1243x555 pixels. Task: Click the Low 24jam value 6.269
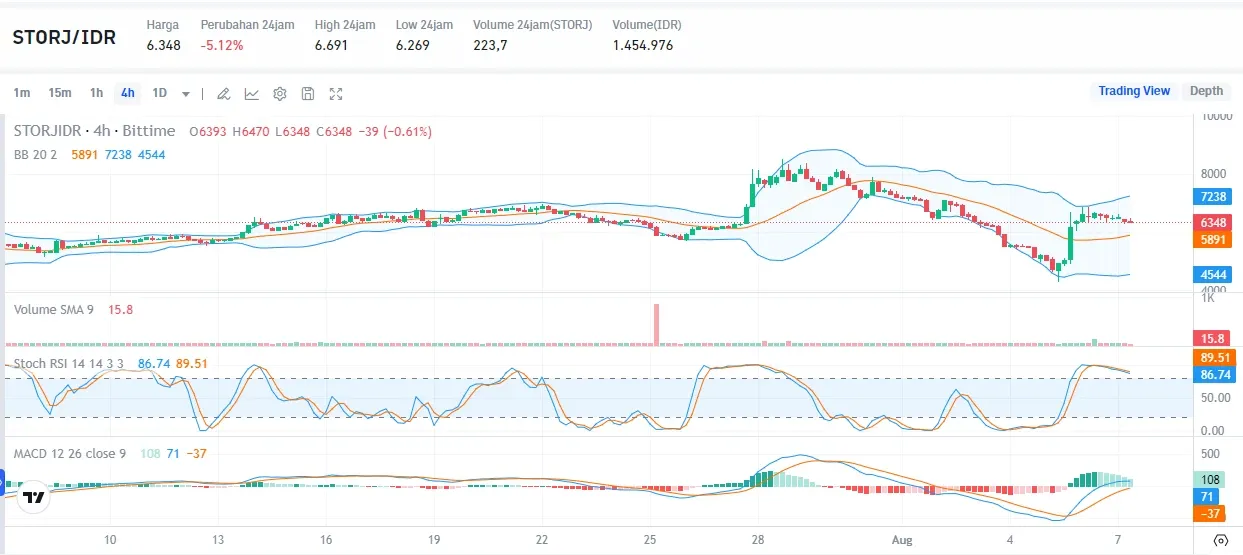click(x=413, y=45)
